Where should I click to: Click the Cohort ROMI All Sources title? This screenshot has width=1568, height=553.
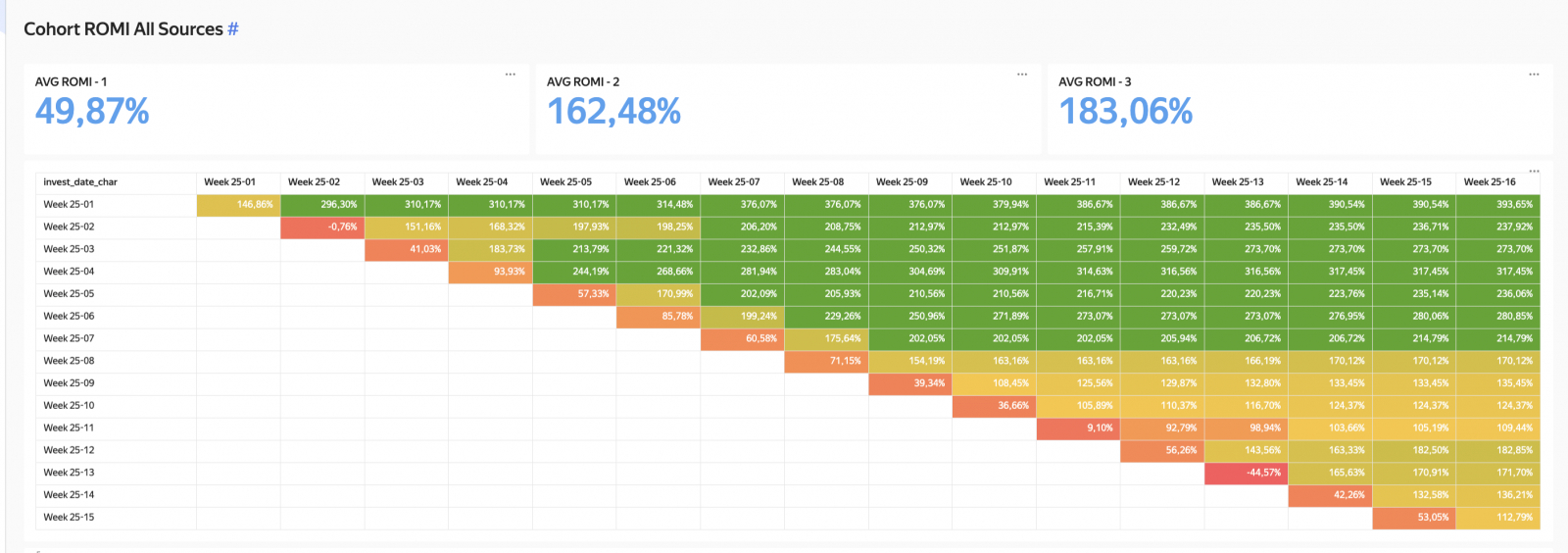pyautogui.click(x=123, y=29)
